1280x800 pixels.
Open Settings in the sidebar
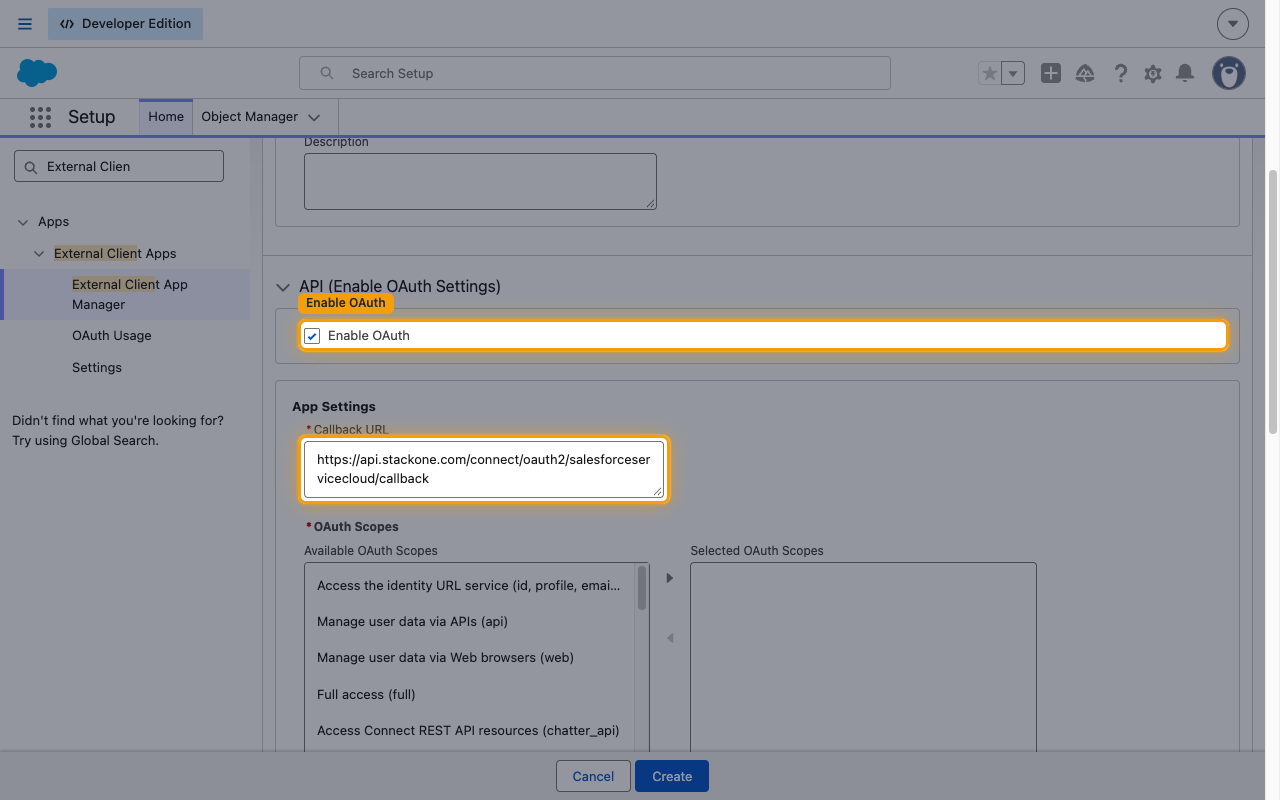pyautogui.click(x=97, y=368)
